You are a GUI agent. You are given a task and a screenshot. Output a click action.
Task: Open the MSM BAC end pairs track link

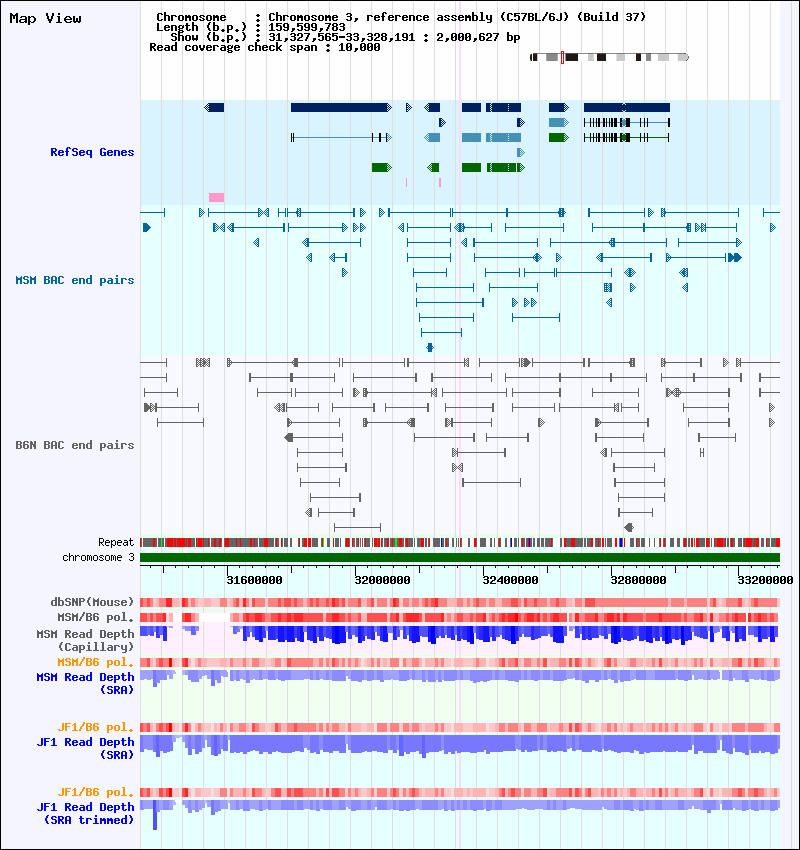point(75,280)
